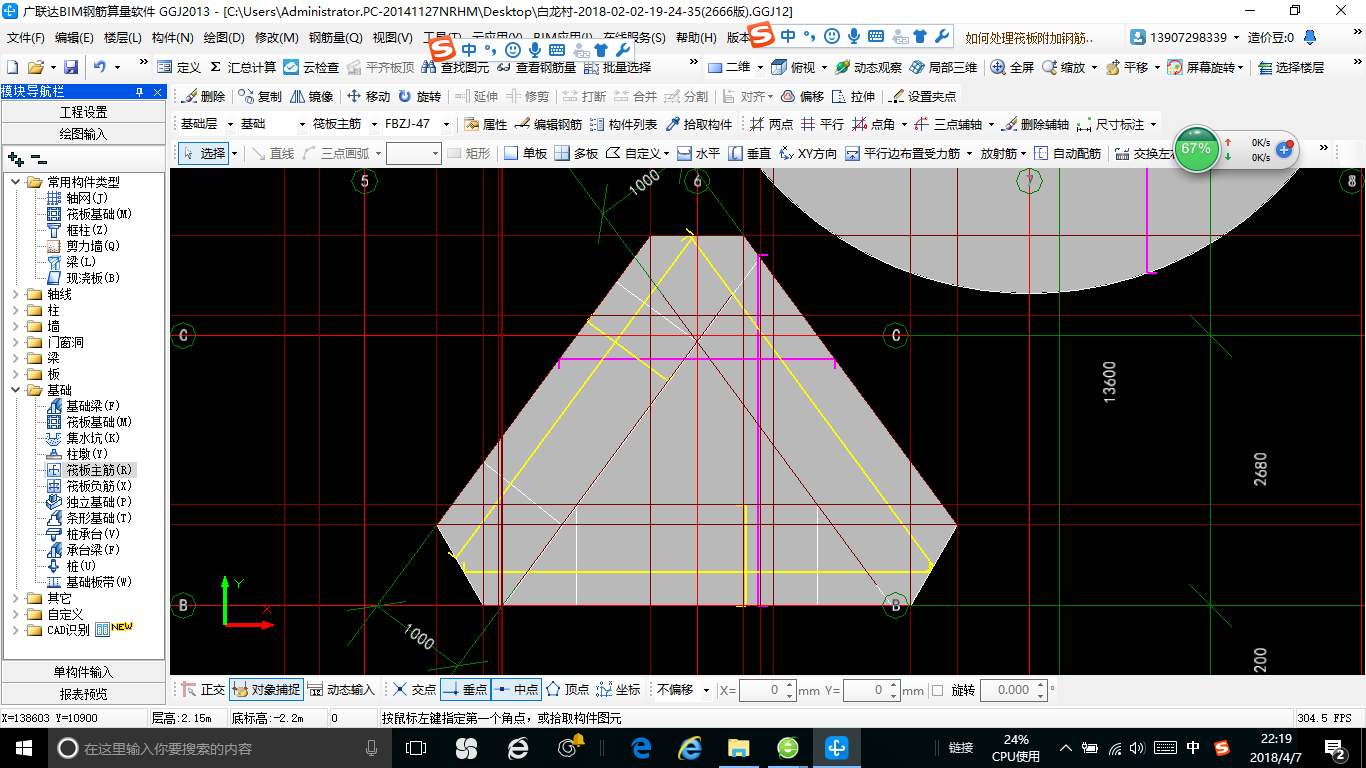Viewport: 1366px width, 768px height.
Task: Click the 工程设置 panel button
Action: [x=83, y=112]
